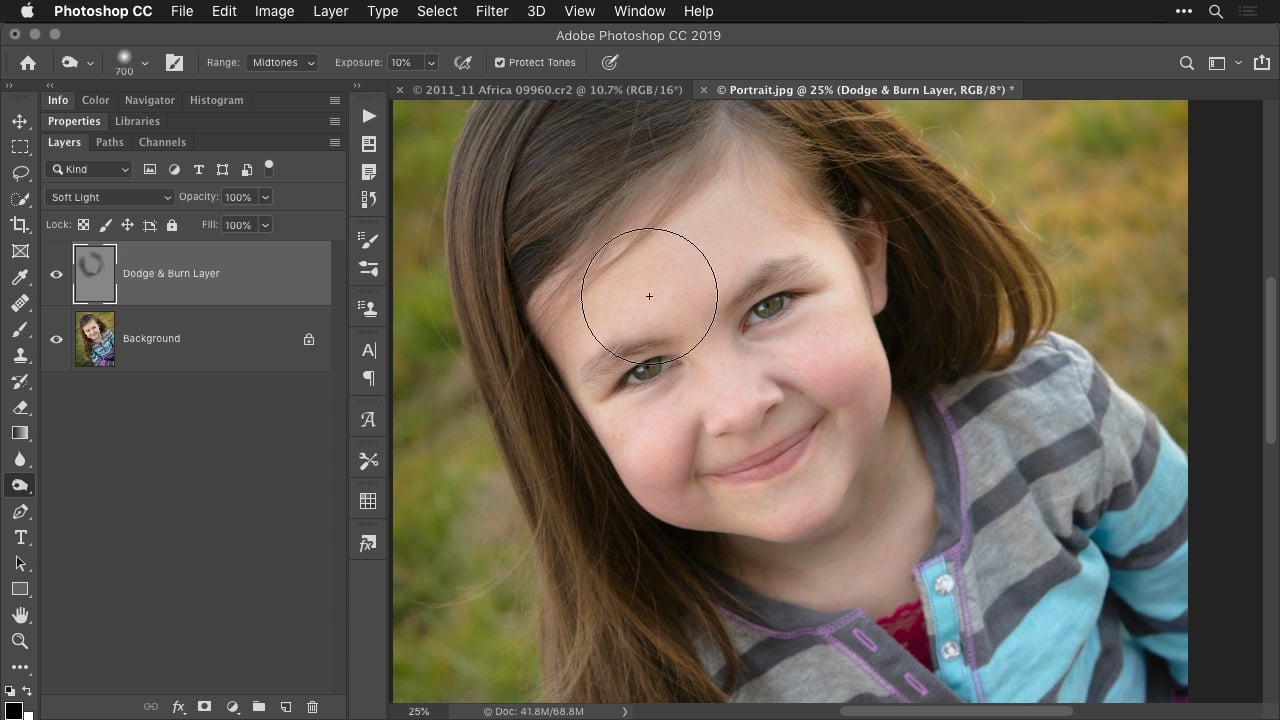Open the Glyphs panel icon
Image resolution: width=1280 pixels, height=720 pixels.
pos(369,420)
